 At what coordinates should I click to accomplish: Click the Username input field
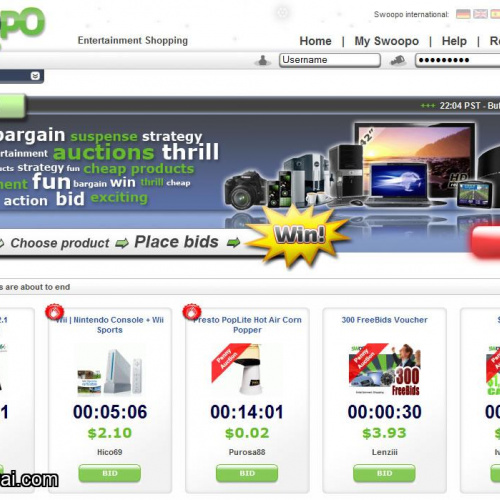pos(330,60)
